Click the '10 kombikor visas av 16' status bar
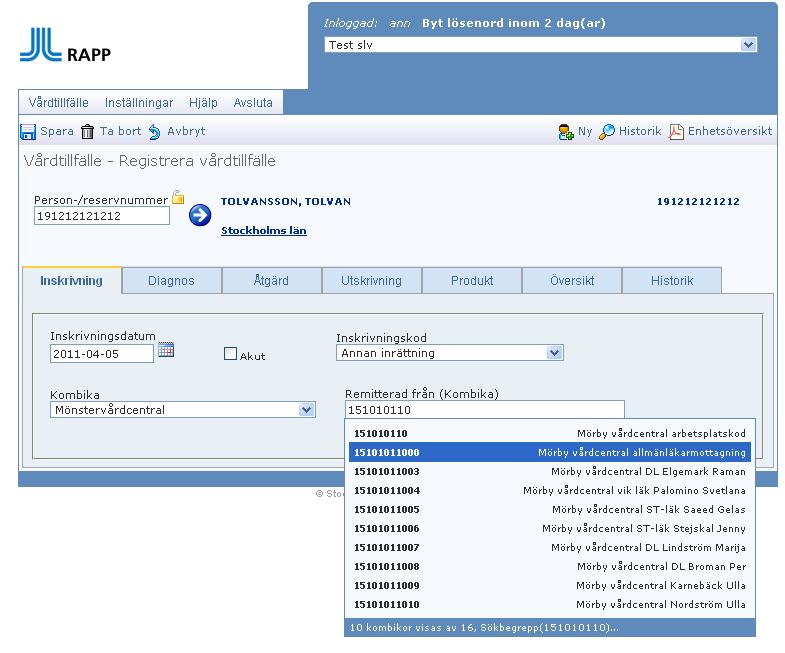This screenshot has width=785, height=653. 550,627
